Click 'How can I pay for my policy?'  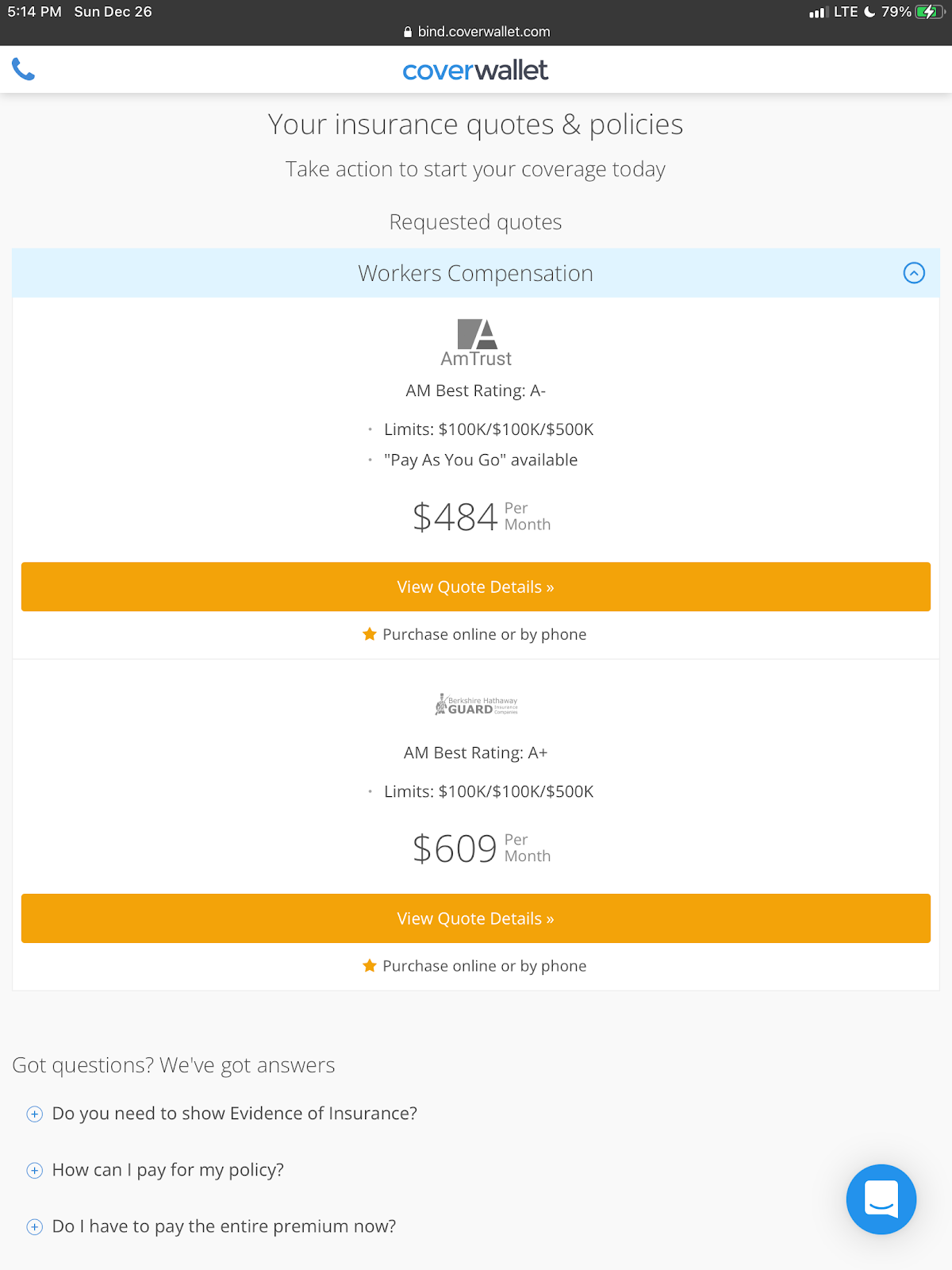point(168,1170)
